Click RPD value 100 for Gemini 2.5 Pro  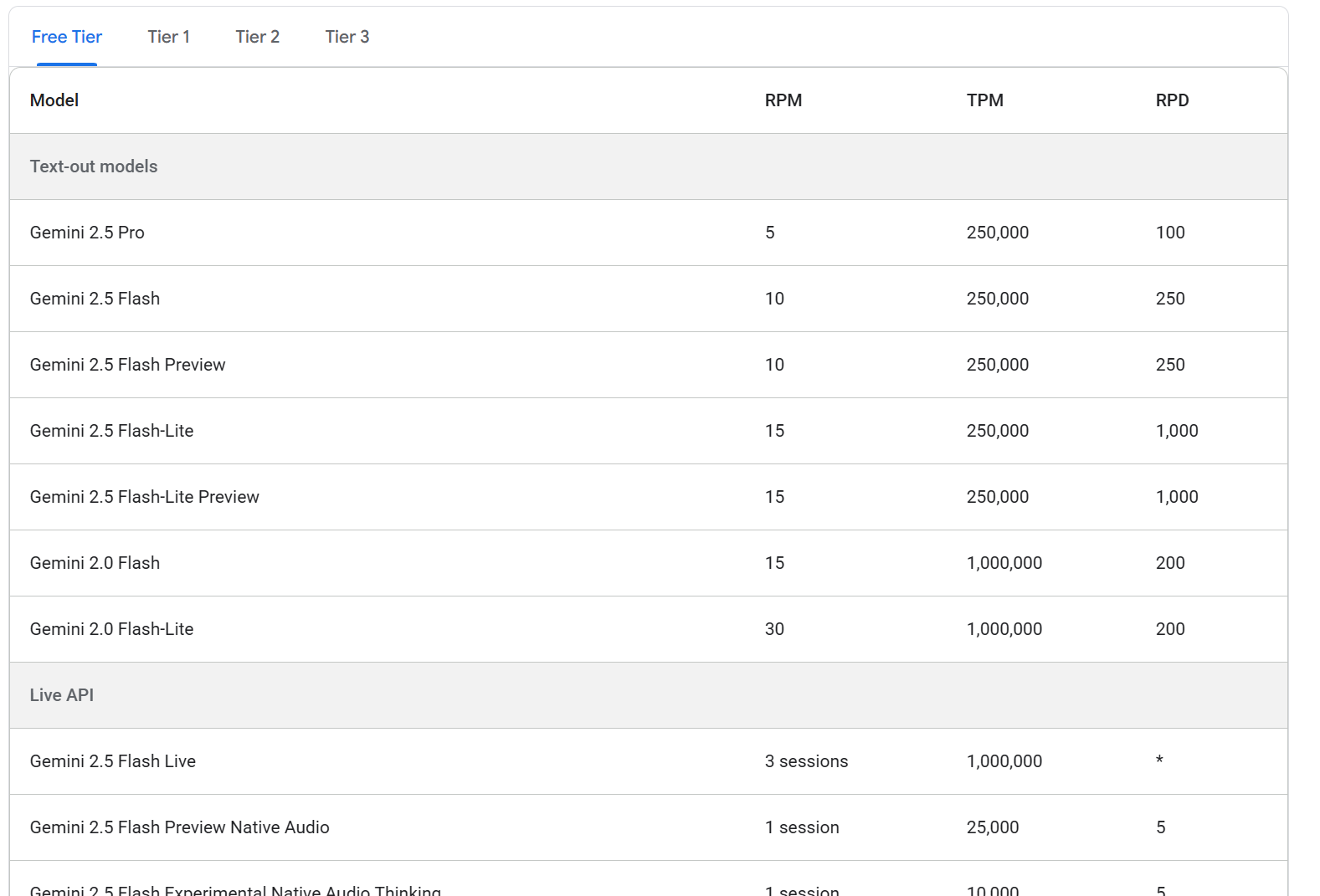tap(1170, 233)
